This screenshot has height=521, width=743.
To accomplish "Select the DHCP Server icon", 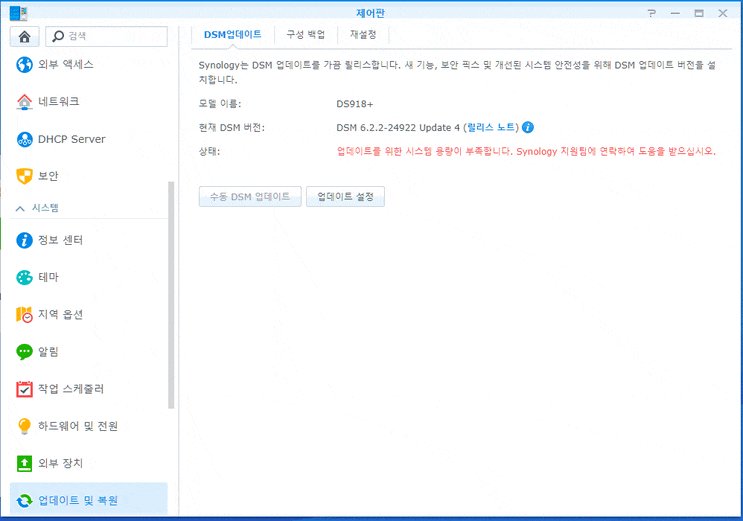I will pos(24,139).
